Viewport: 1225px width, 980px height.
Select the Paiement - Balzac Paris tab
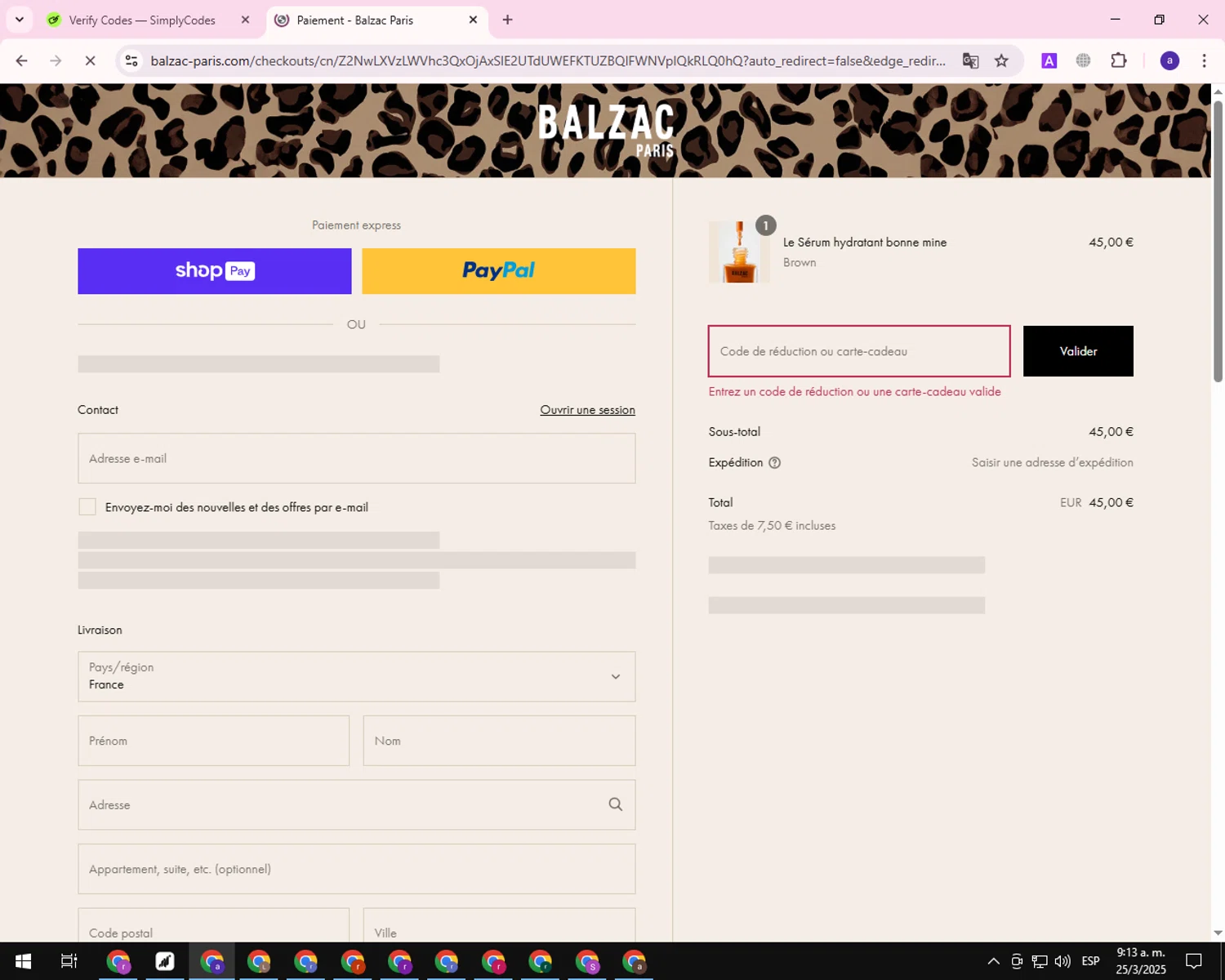tap(355, 20)
